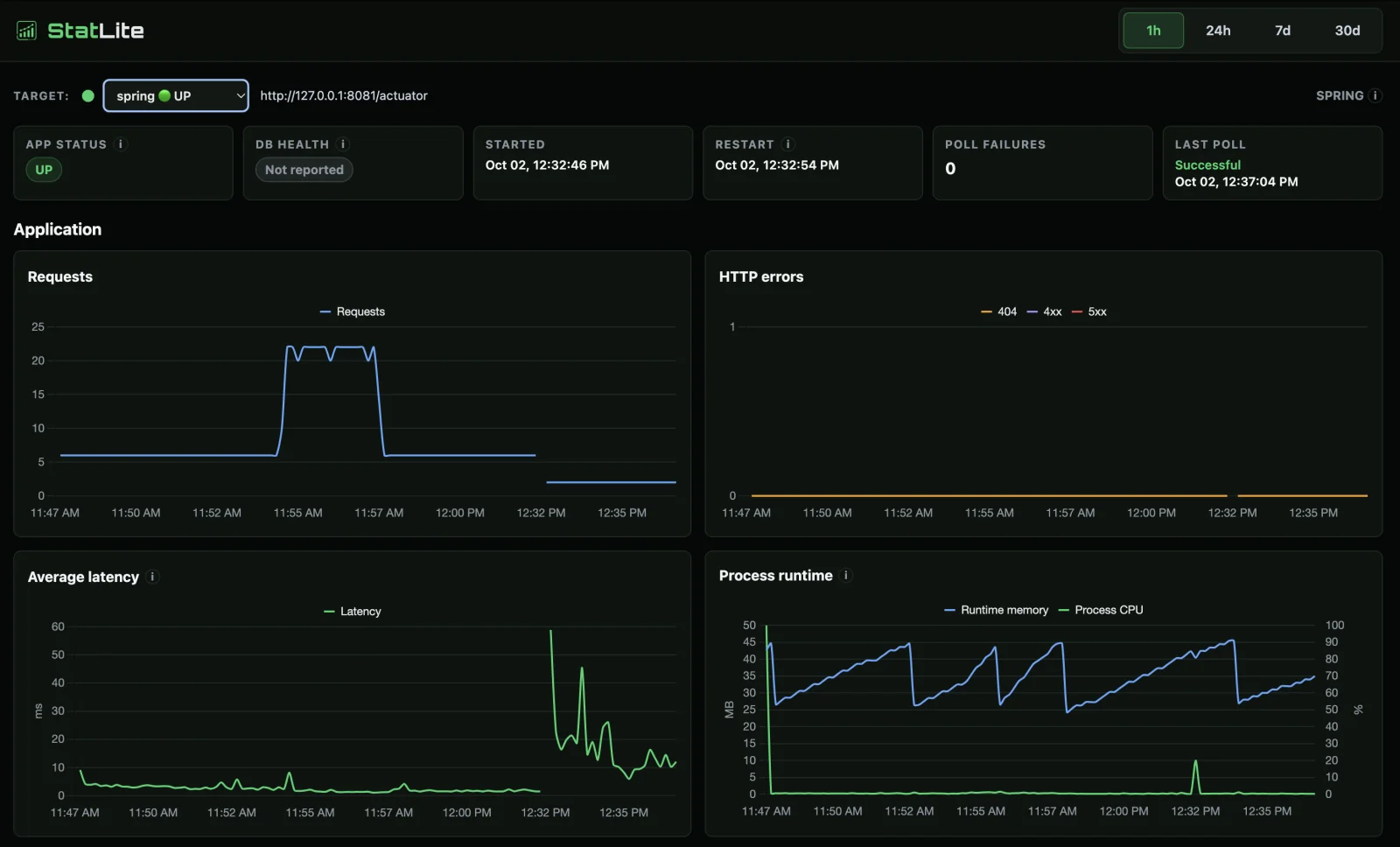Click the Poll Failures value 0

[x=950, y=169]
